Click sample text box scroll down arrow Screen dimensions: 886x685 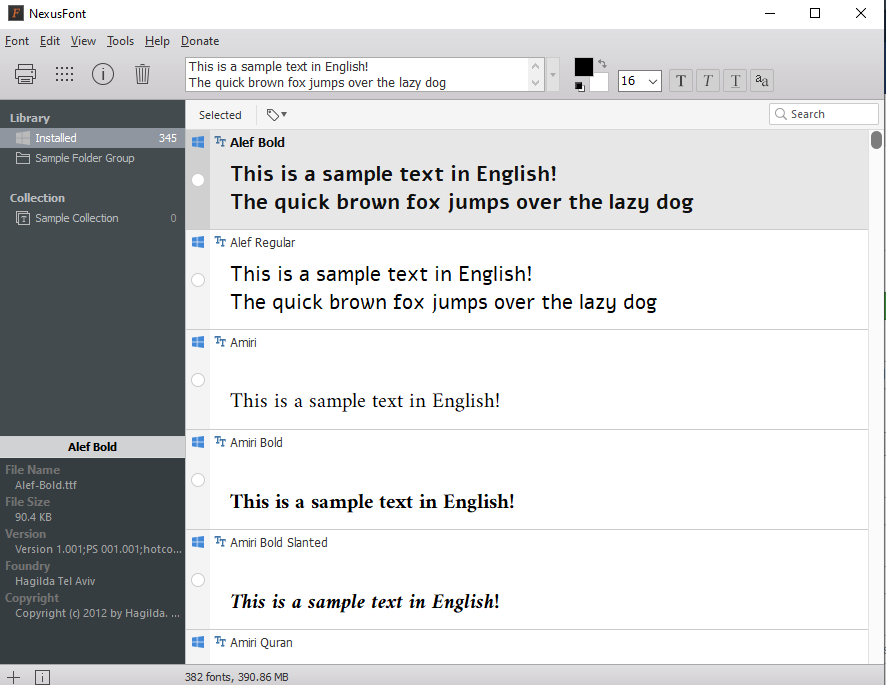click(536, 83)
